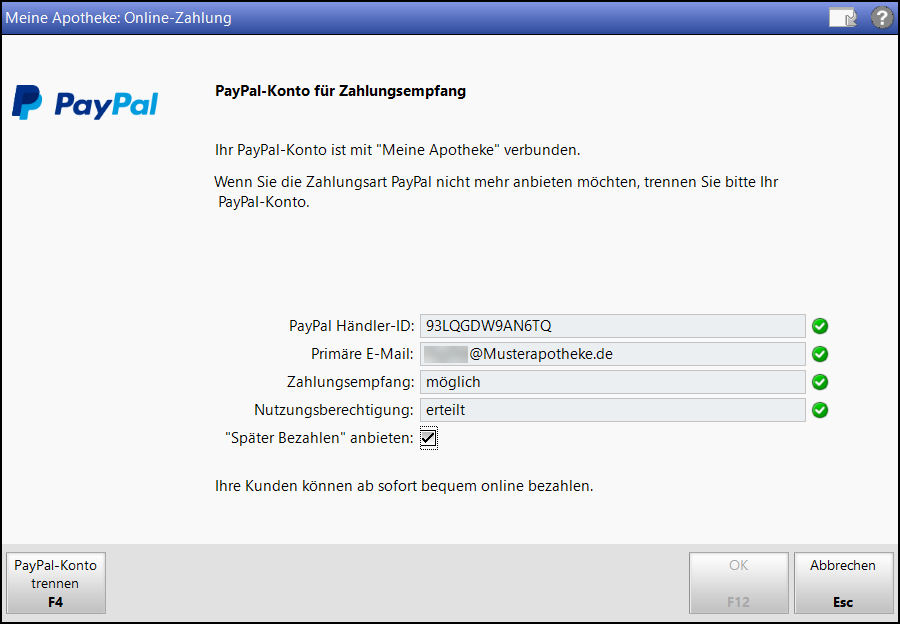Click the label "Zahlungsempfang:"
Viewport: 900px width, 624px height.
[351, 382]
